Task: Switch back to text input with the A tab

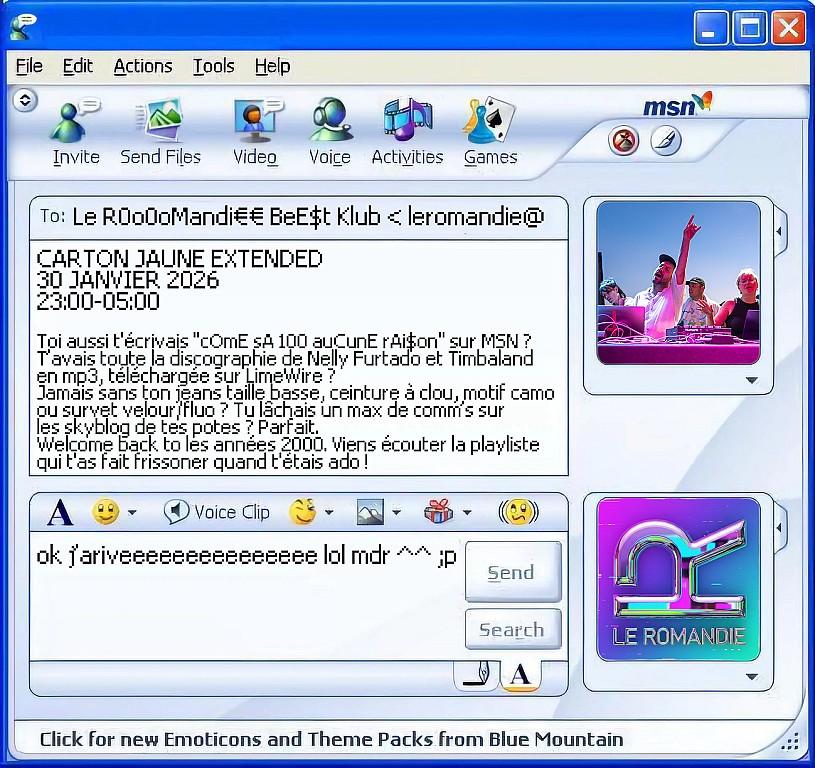Action: (x=518, y=675)
